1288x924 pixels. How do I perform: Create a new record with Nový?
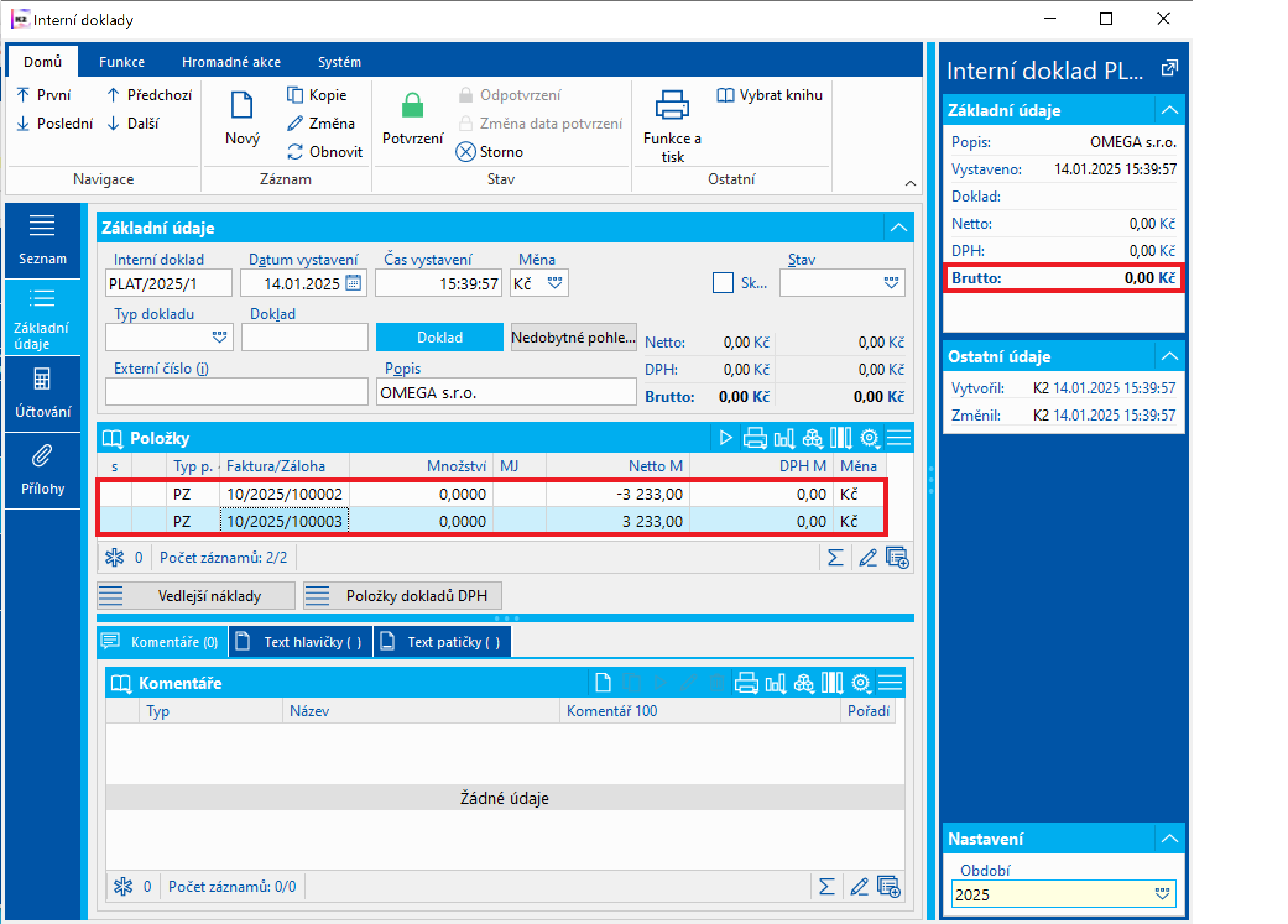(242, 118)
